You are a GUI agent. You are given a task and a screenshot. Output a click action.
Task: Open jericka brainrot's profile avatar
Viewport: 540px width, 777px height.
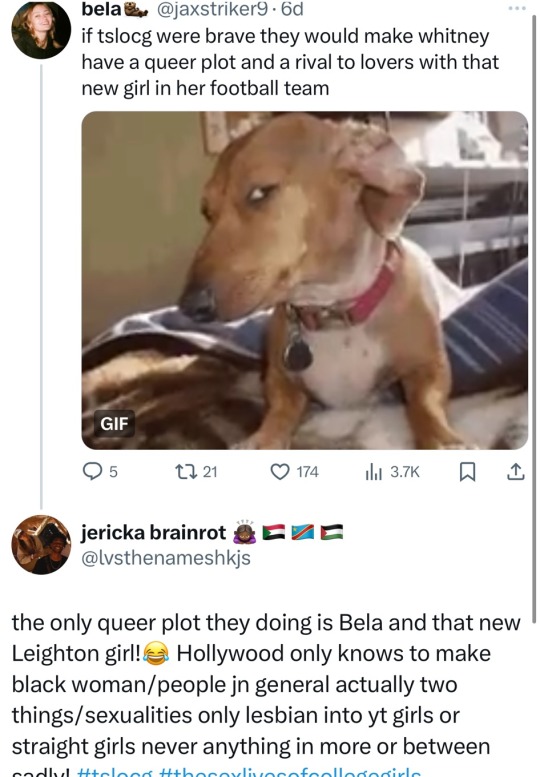(x=41, y=545)
